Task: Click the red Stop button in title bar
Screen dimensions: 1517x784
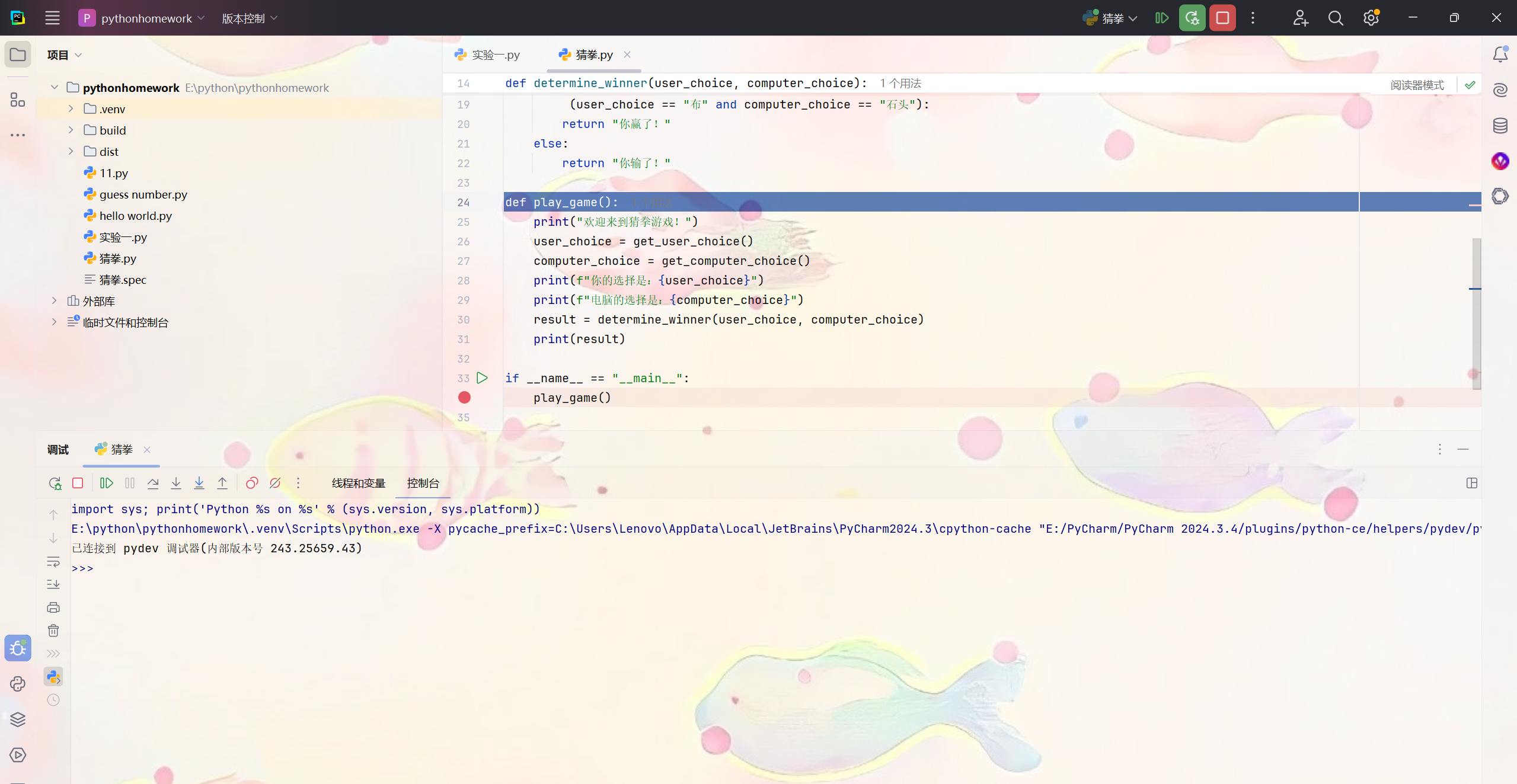Action: (x=1222, y=18)
